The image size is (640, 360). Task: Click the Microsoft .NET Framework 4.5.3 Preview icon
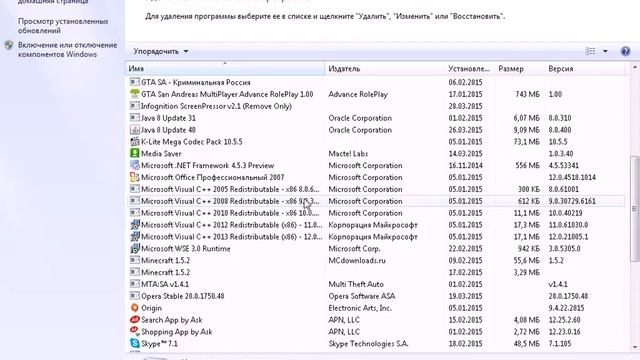coord(135,165)
